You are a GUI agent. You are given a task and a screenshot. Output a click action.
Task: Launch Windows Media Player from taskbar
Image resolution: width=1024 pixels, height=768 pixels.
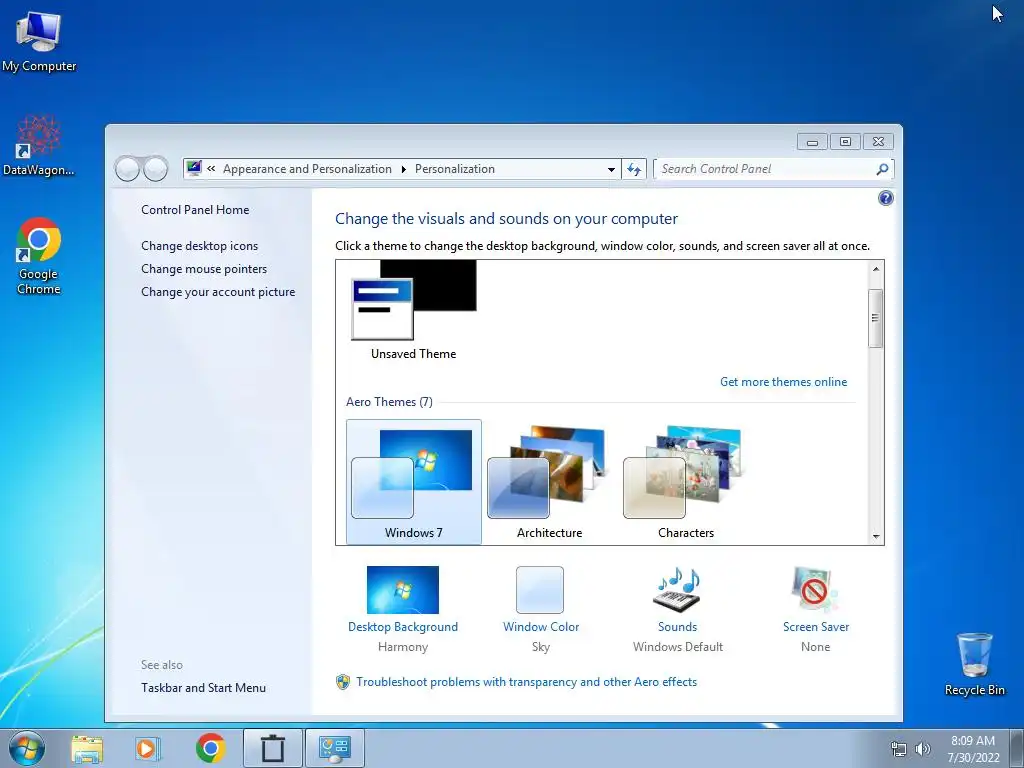click(x=148, y=748)
